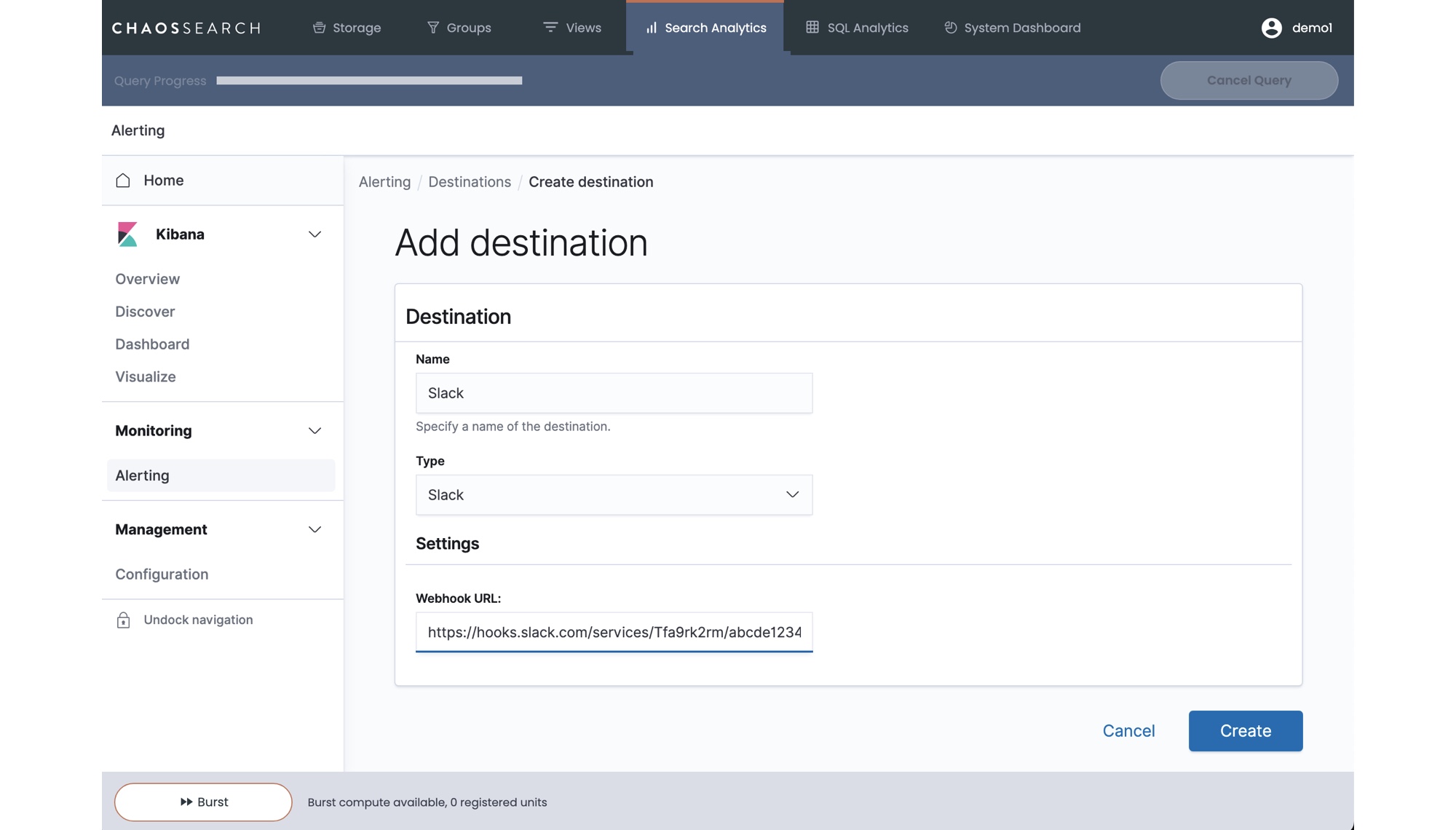Click the Cancel link
This screenshot has height=830, width=1456.
click(1128, 731)
